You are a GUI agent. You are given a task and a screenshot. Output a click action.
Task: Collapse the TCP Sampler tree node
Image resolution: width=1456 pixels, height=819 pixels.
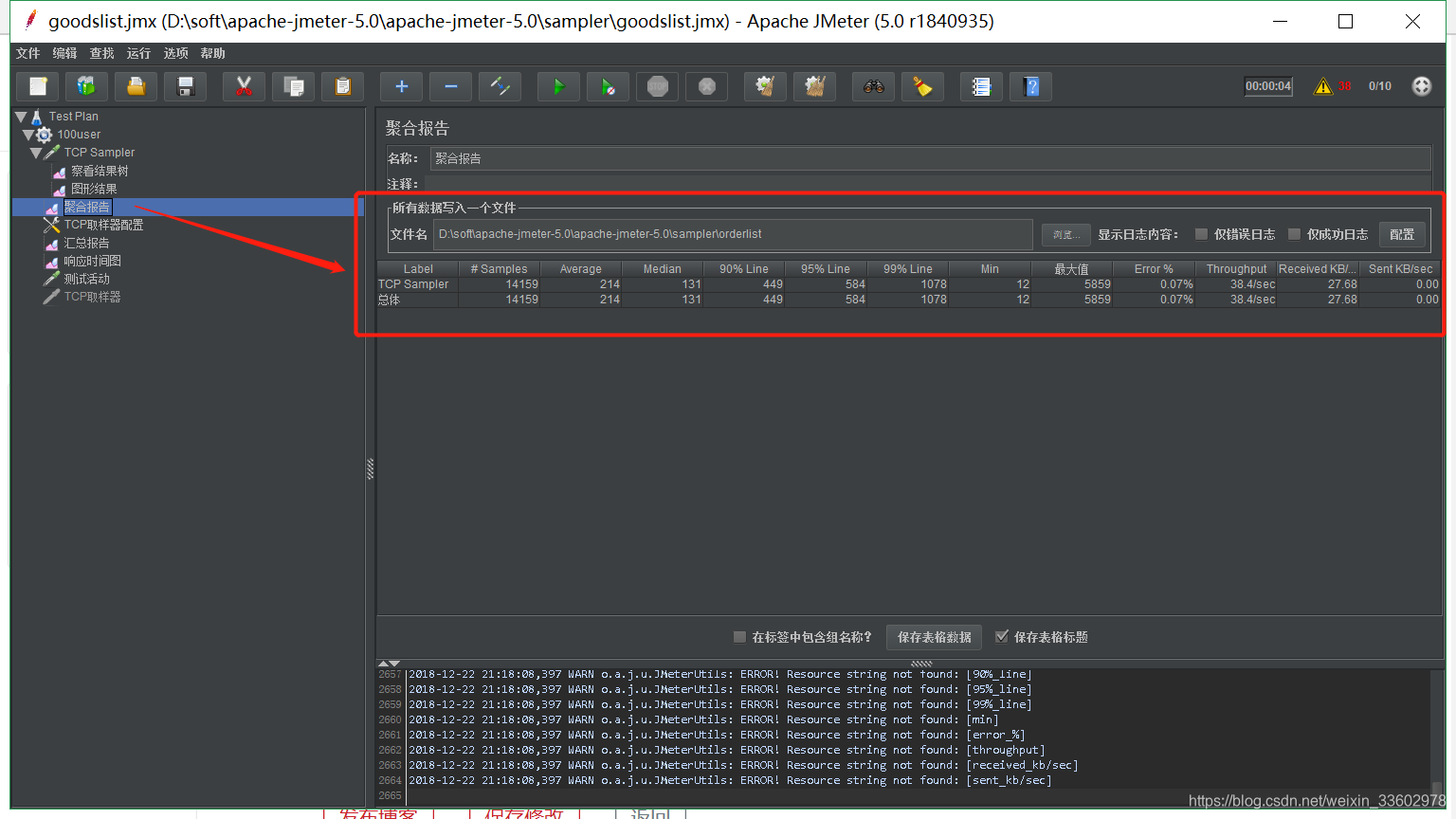coord(36,153)
